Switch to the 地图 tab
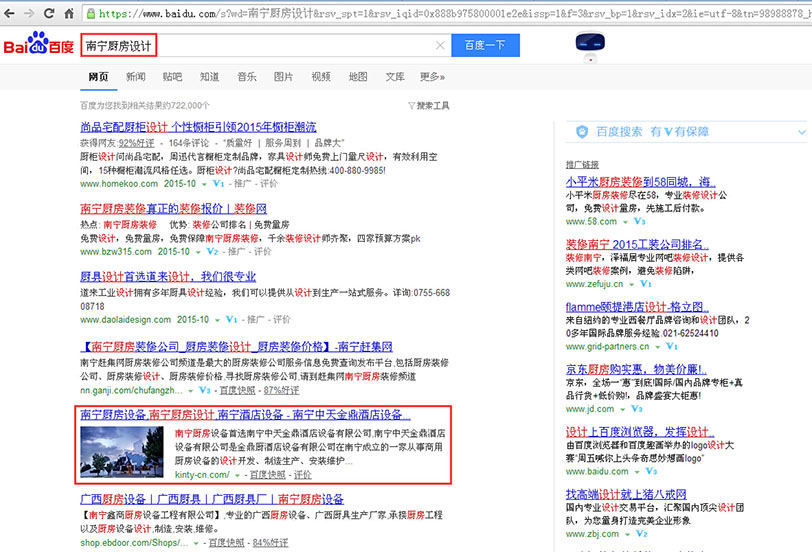812x552 pixels. pos(358,77)
